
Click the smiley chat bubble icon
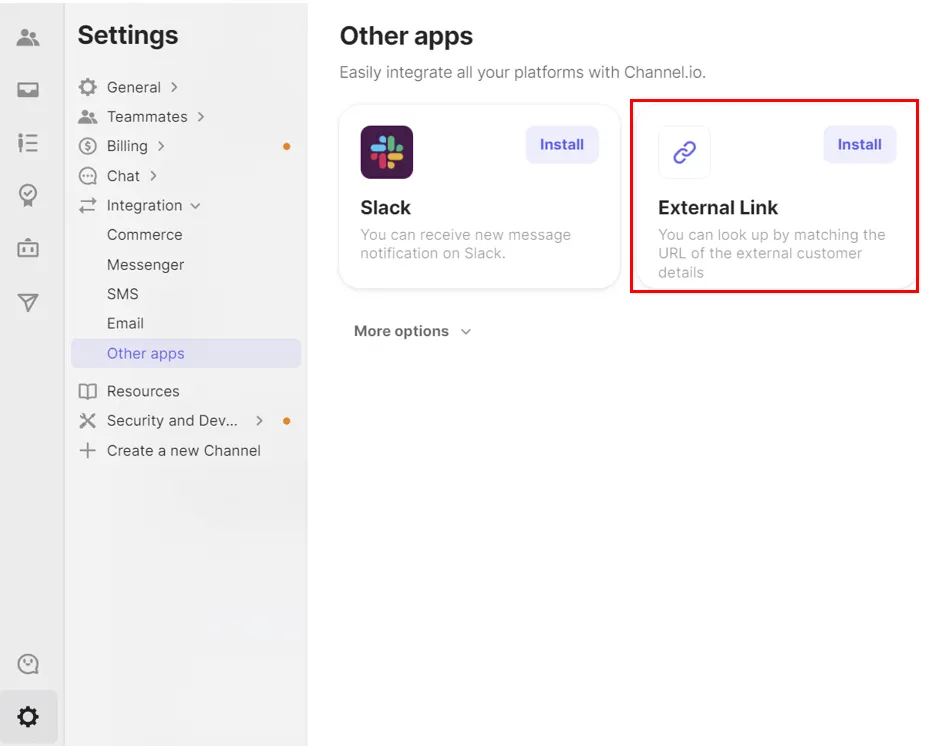pyautogui.click(x=28, y=664)
